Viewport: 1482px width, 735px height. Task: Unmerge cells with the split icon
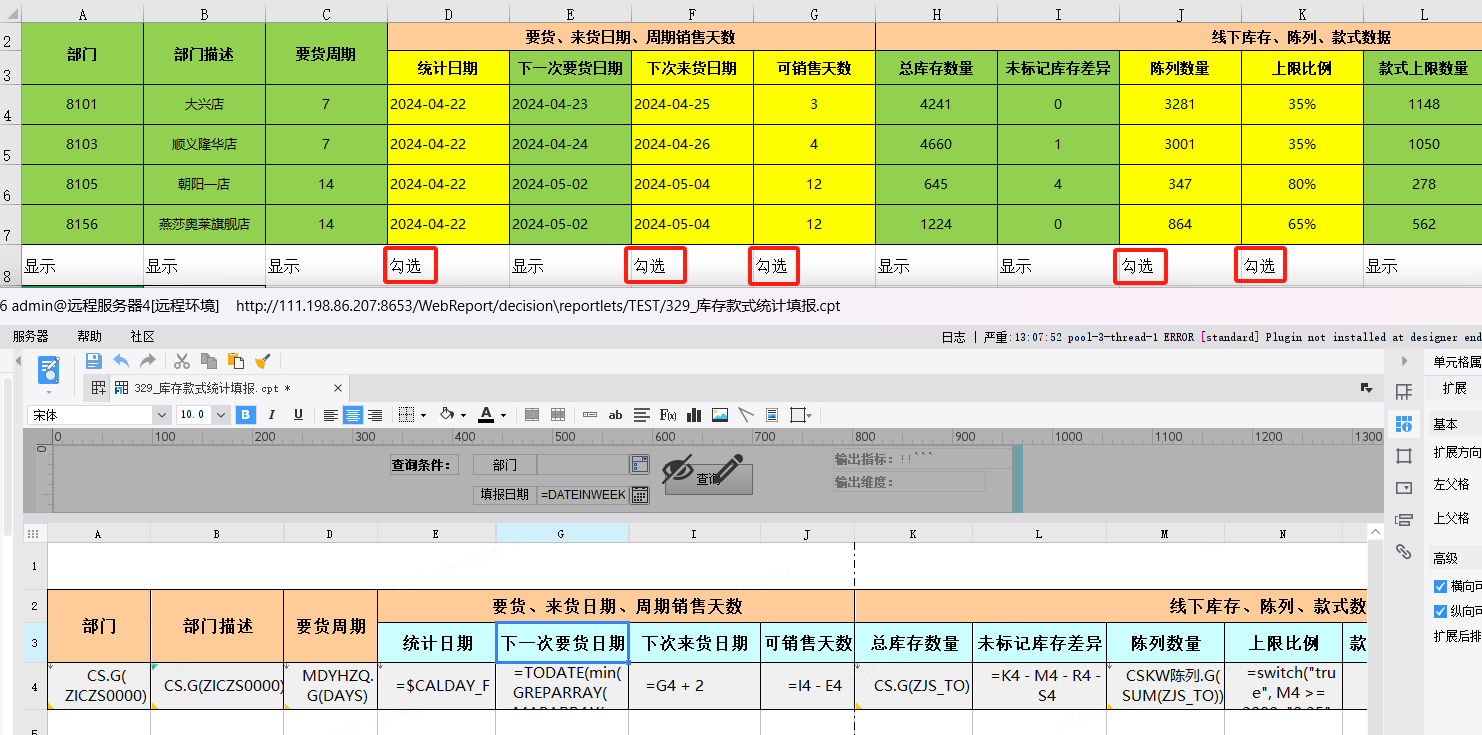(x=558, y=415)
